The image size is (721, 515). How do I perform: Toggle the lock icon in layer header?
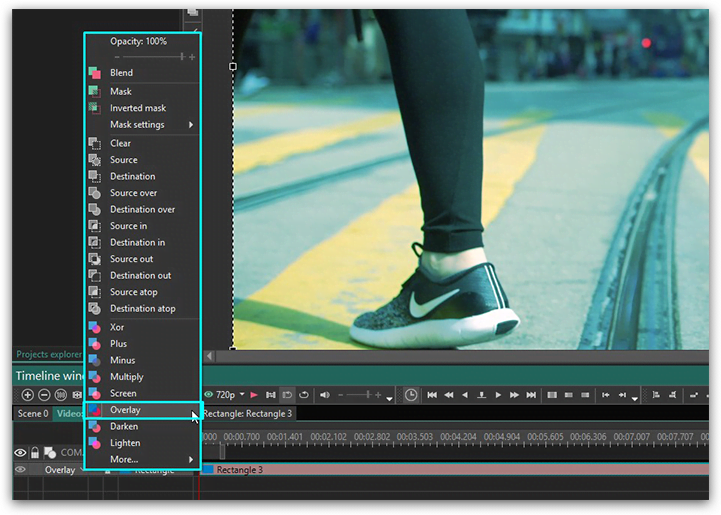coord(34,453)
